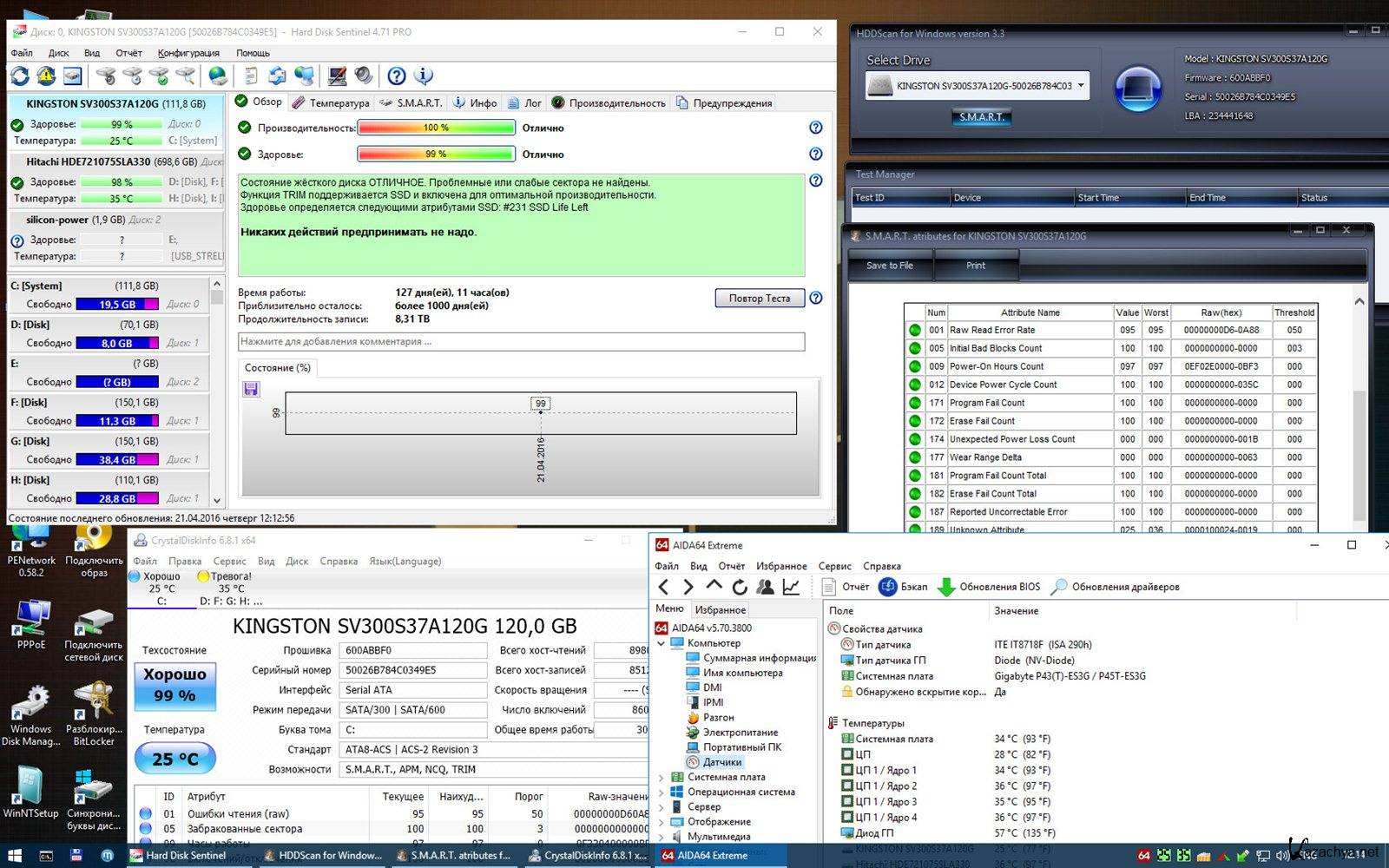
Task: Open PENetwork desktop shortcut
Action: 31,549
